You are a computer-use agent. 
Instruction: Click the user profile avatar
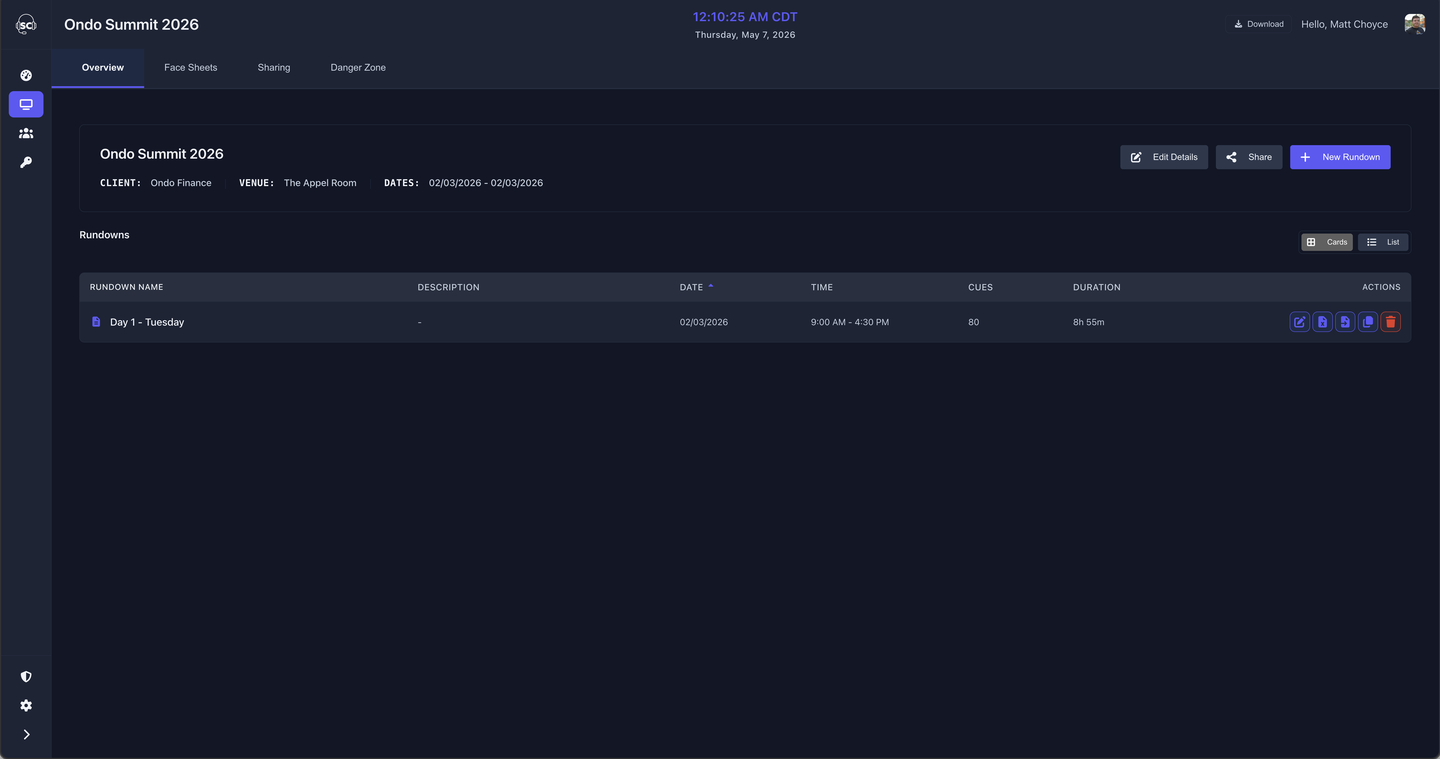(x=1414, y=24)
